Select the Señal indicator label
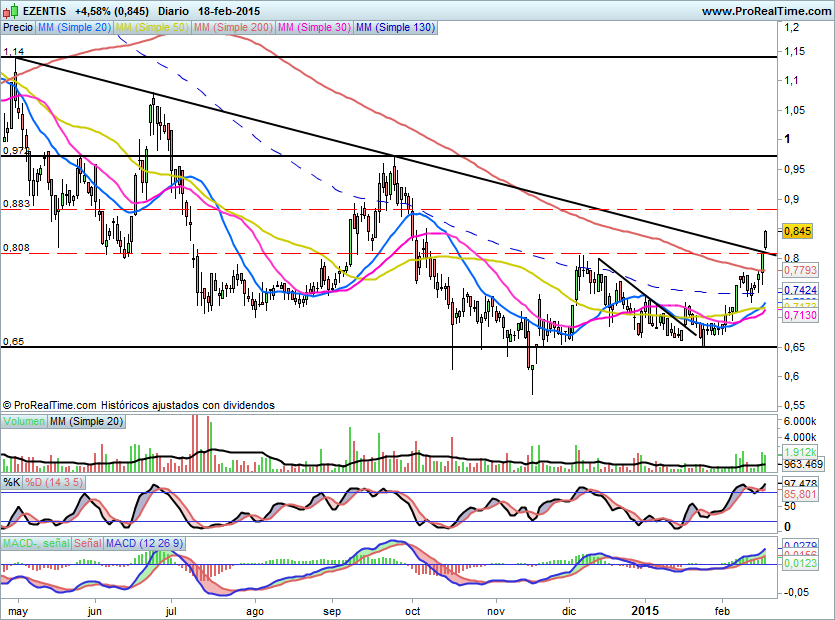Image resolution: width=835 pixels, height=620 pixels. [x=87, y=543]
